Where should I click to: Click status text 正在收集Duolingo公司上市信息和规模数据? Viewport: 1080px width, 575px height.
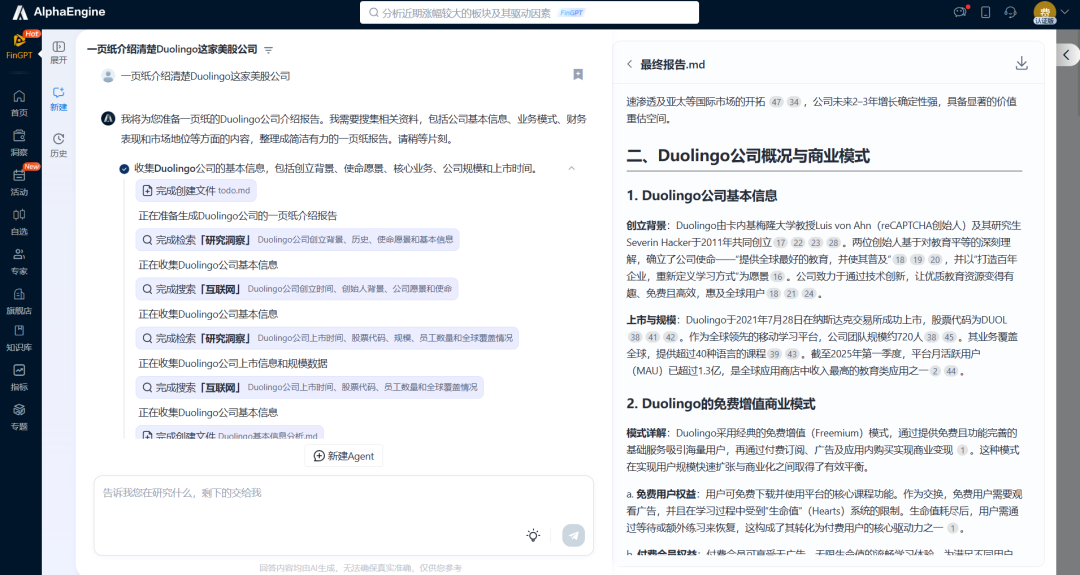click(x=233, y=363)
